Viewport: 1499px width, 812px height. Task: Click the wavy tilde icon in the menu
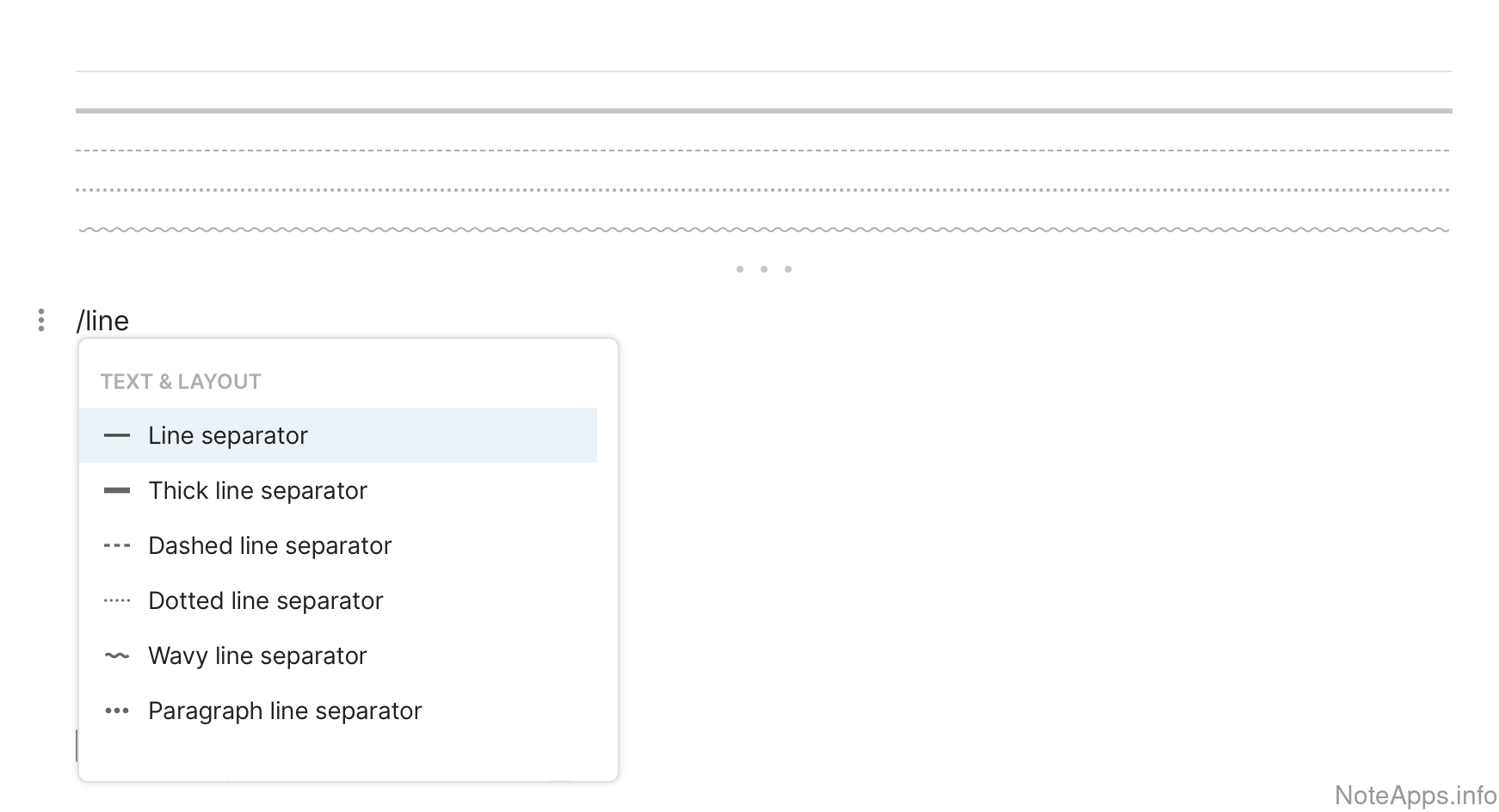pyautogui.click(x=117, y=656)
